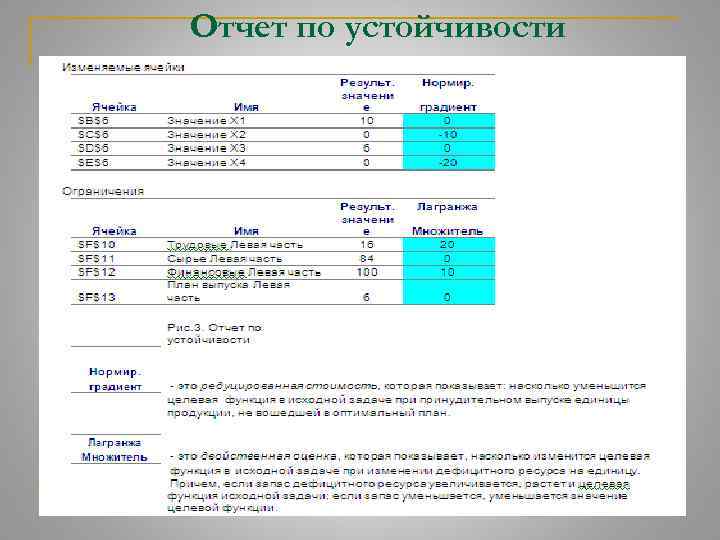Click cyan gradient cell -20 in Значение X4 row

click(x=449, y=163)
